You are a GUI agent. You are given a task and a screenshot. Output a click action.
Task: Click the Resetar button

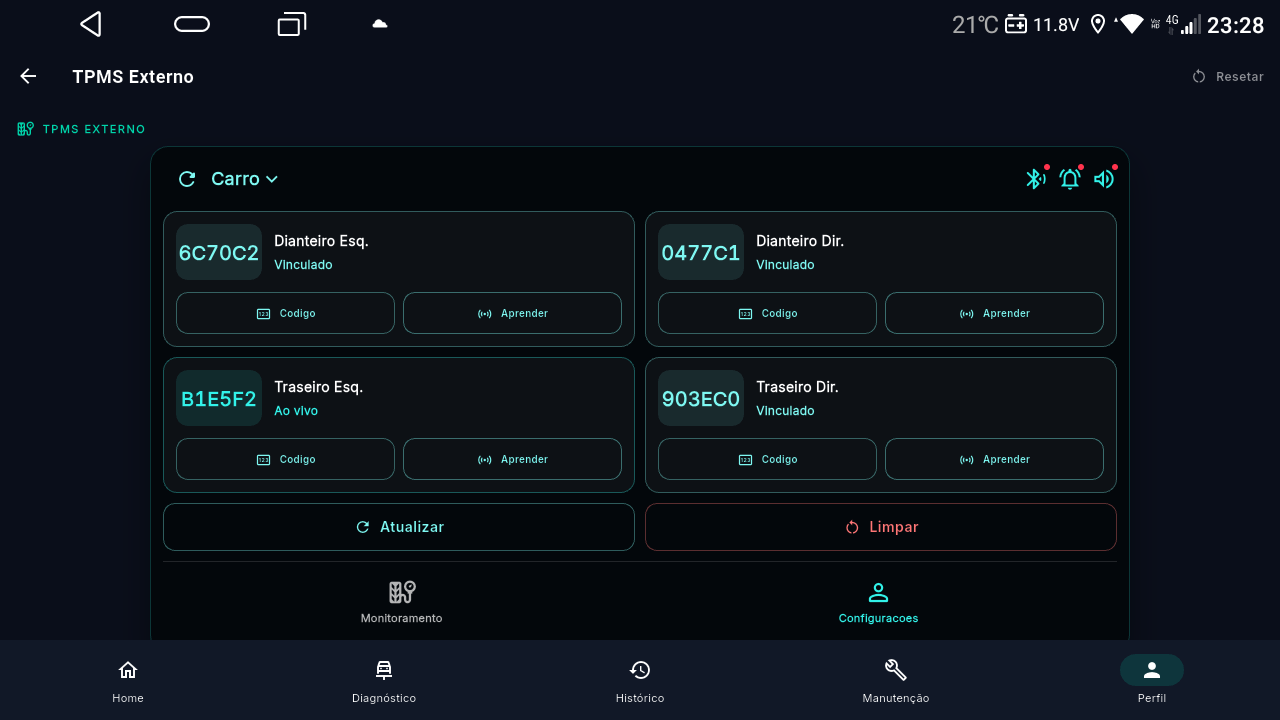(x=1228, y=77)
